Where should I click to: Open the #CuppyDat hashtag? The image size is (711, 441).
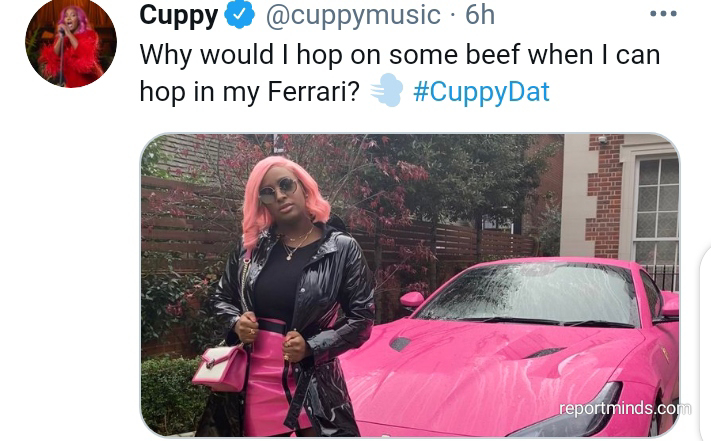coord(481,92)
